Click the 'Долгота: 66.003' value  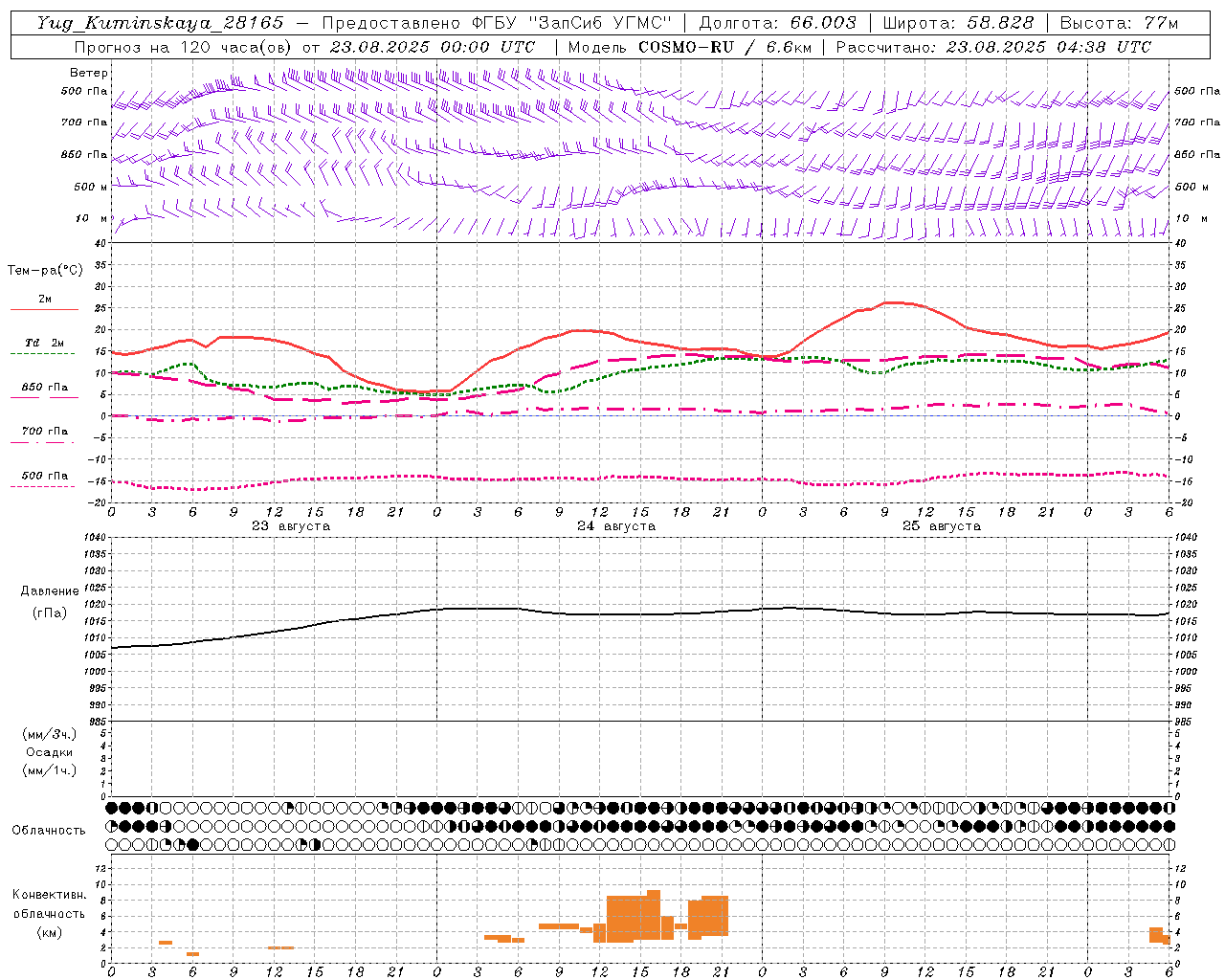coord(777,23)
